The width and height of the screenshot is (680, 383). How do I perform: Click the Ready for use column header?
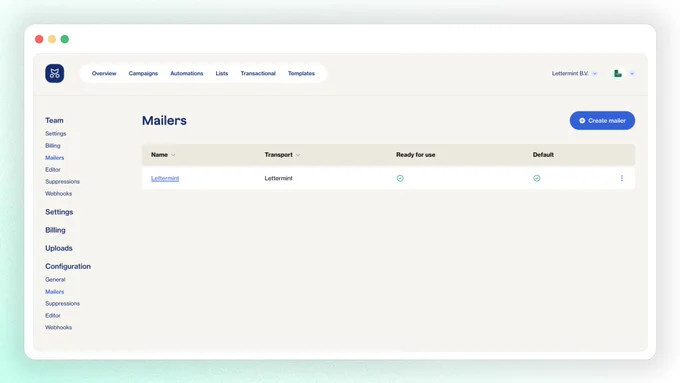pyautogui.click(x=415, y=155)
